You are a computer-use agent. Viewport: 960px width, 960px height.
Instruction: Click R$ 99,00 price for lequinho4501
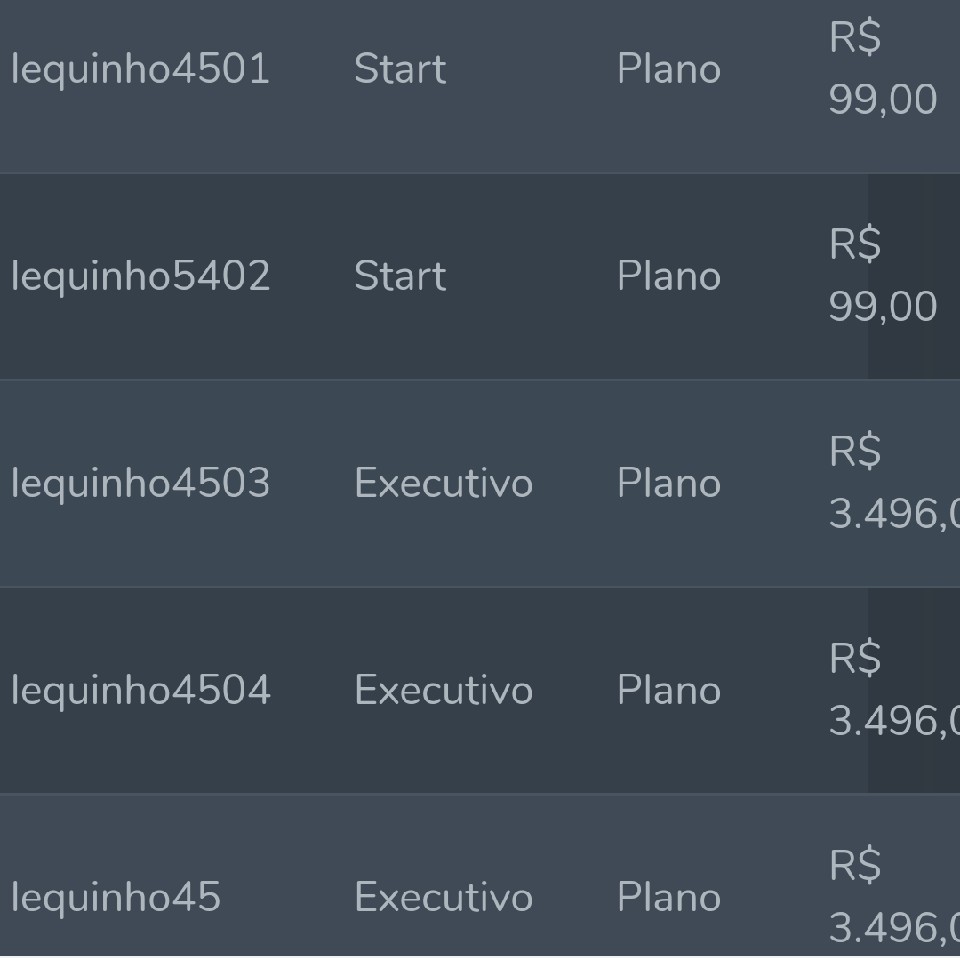pos(883,69)
